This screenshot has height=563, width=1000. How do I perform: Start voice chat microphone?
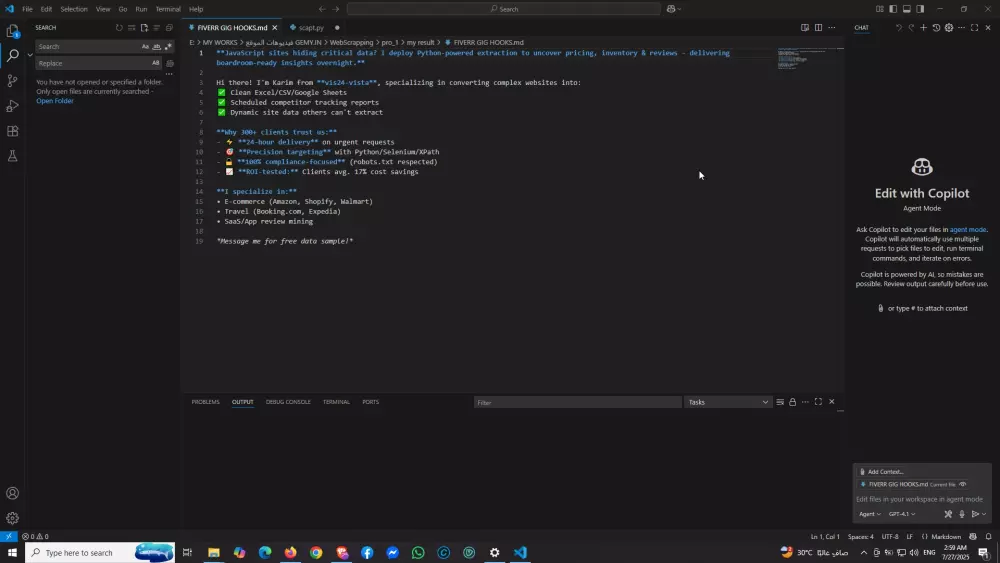click(962, 514)
